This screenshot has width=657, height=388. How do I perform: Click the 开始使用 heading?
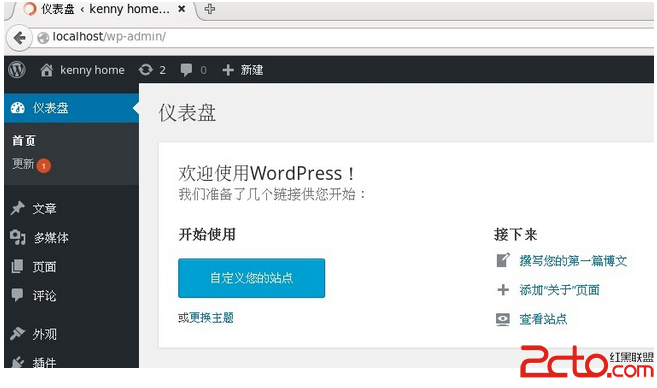207,234
